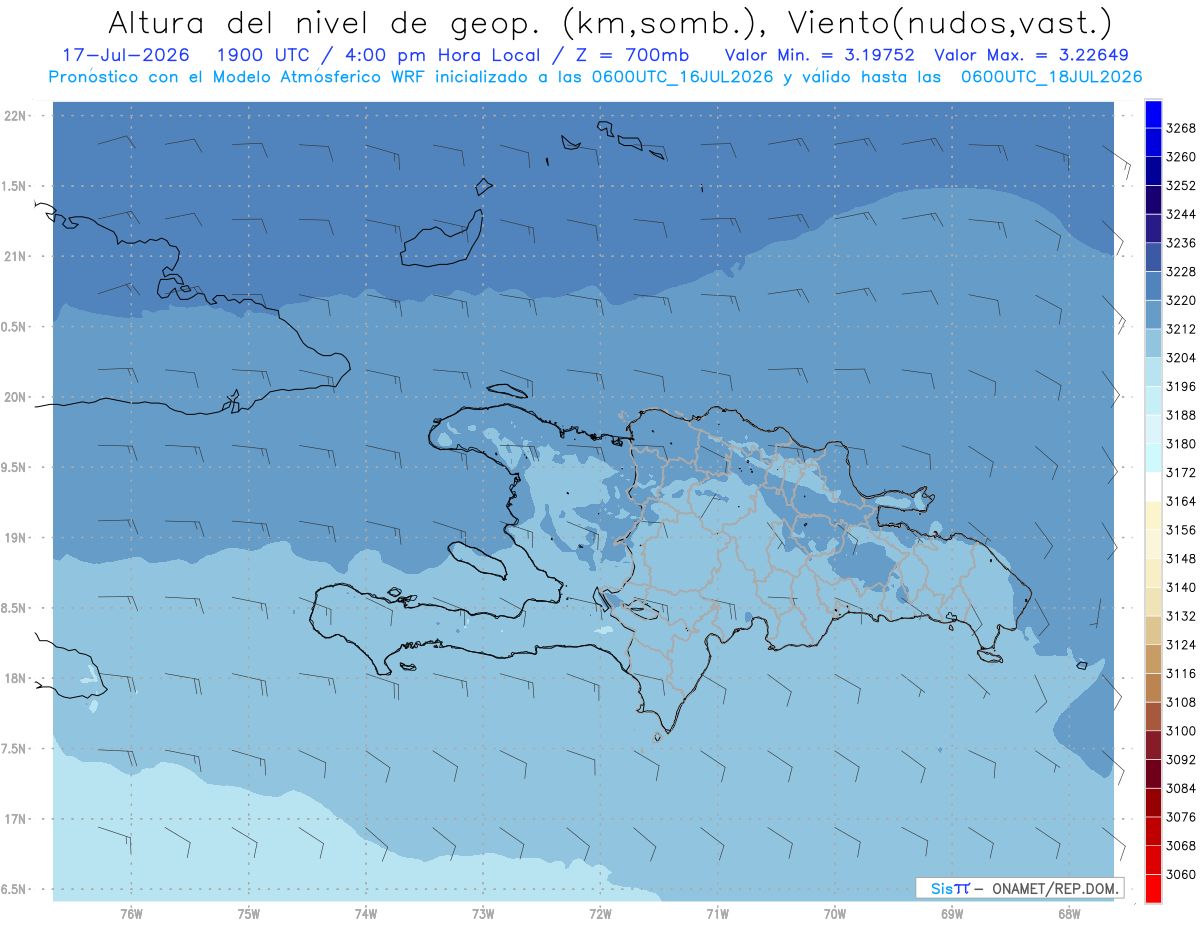Click the 'SisTT - ONAMET/REP.DOM.' credit label

[1020, 888]
